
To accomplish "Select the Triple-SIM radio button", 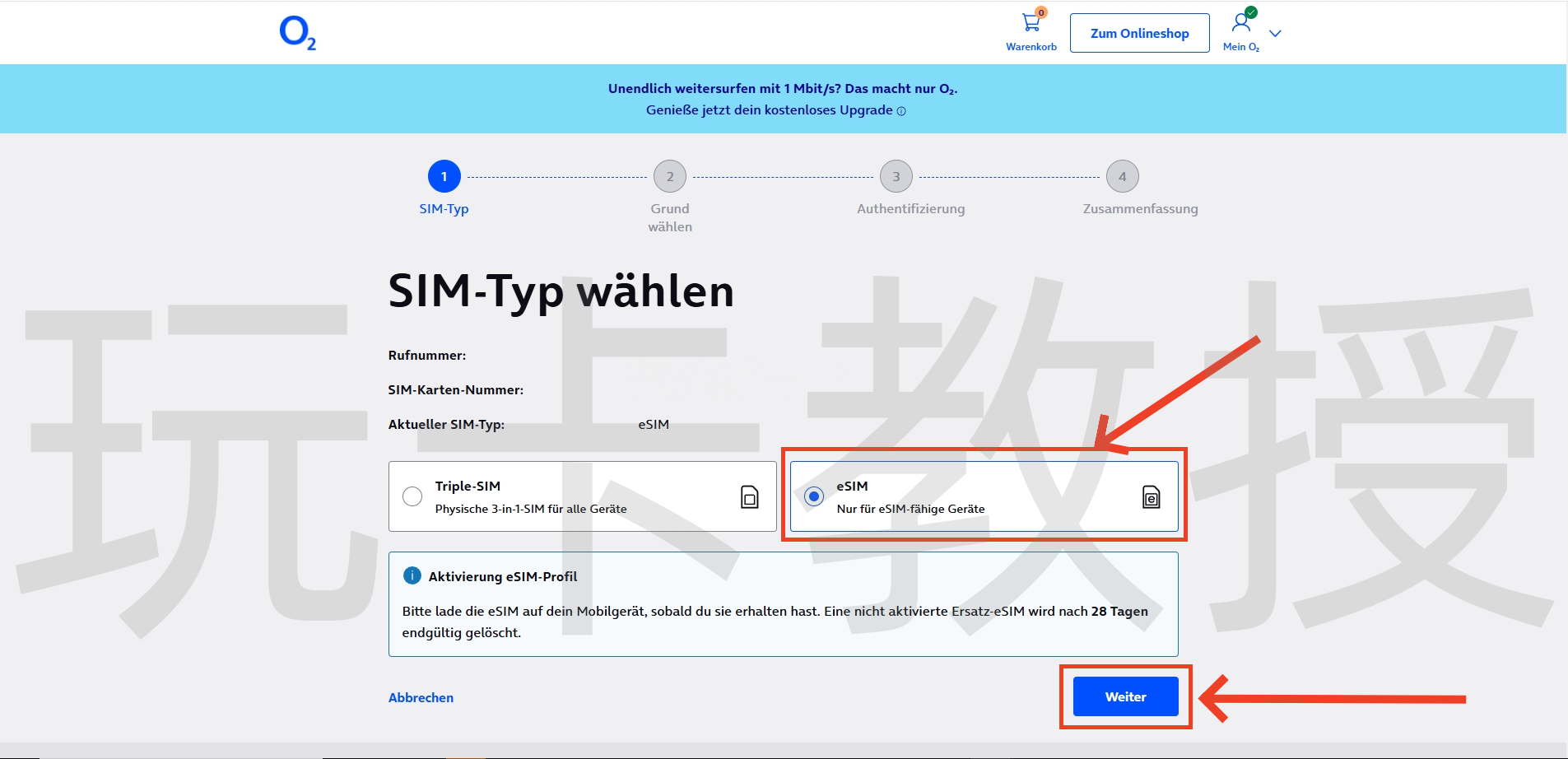I will click(412, 496).
